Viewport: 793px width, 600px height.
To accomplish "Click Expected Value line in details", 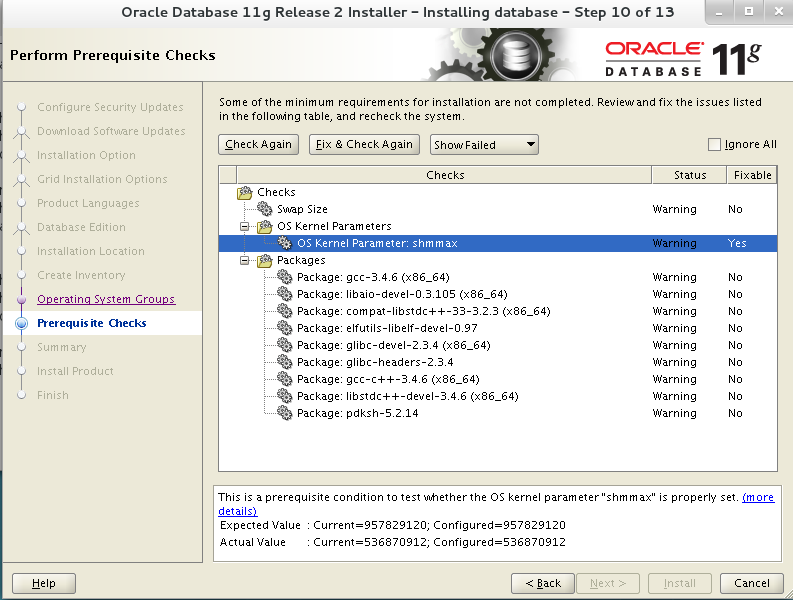I will click(x=392, y=525).
